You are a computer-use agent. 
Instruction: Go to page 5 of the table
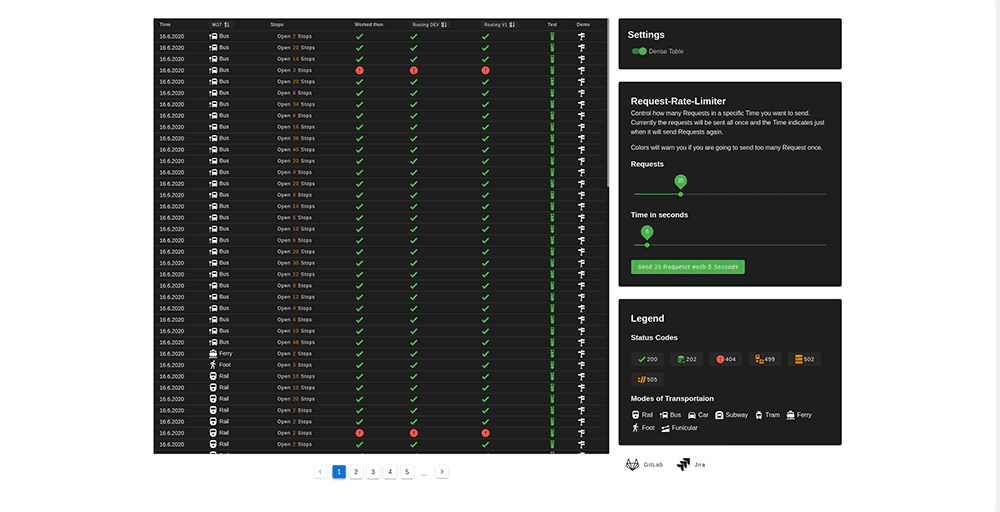click(407, 472)
